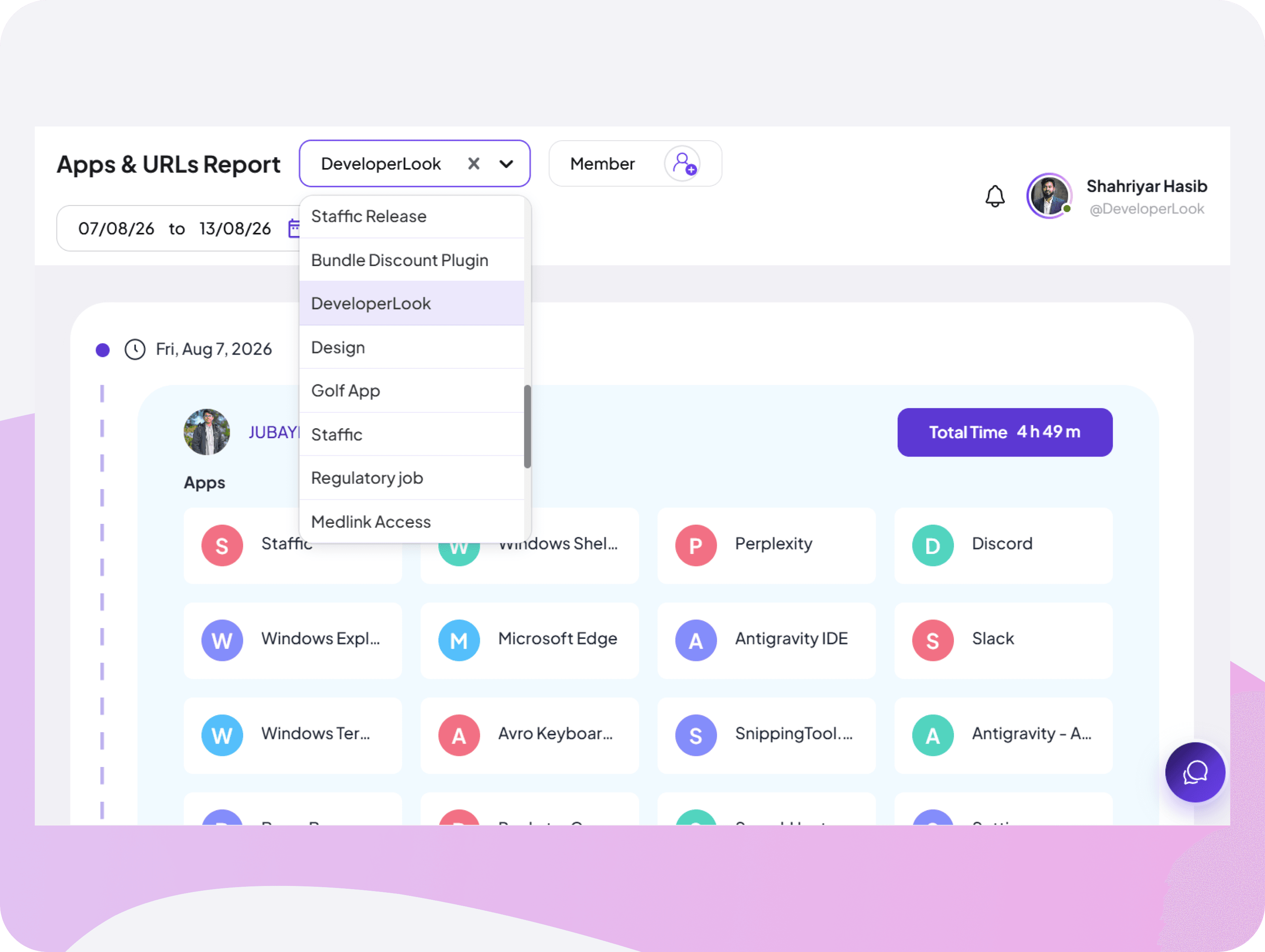Click the SnippingTool.... app name
Image resolution: width=1265 pixels, height=952 pixels.
(x=794, y=733)
